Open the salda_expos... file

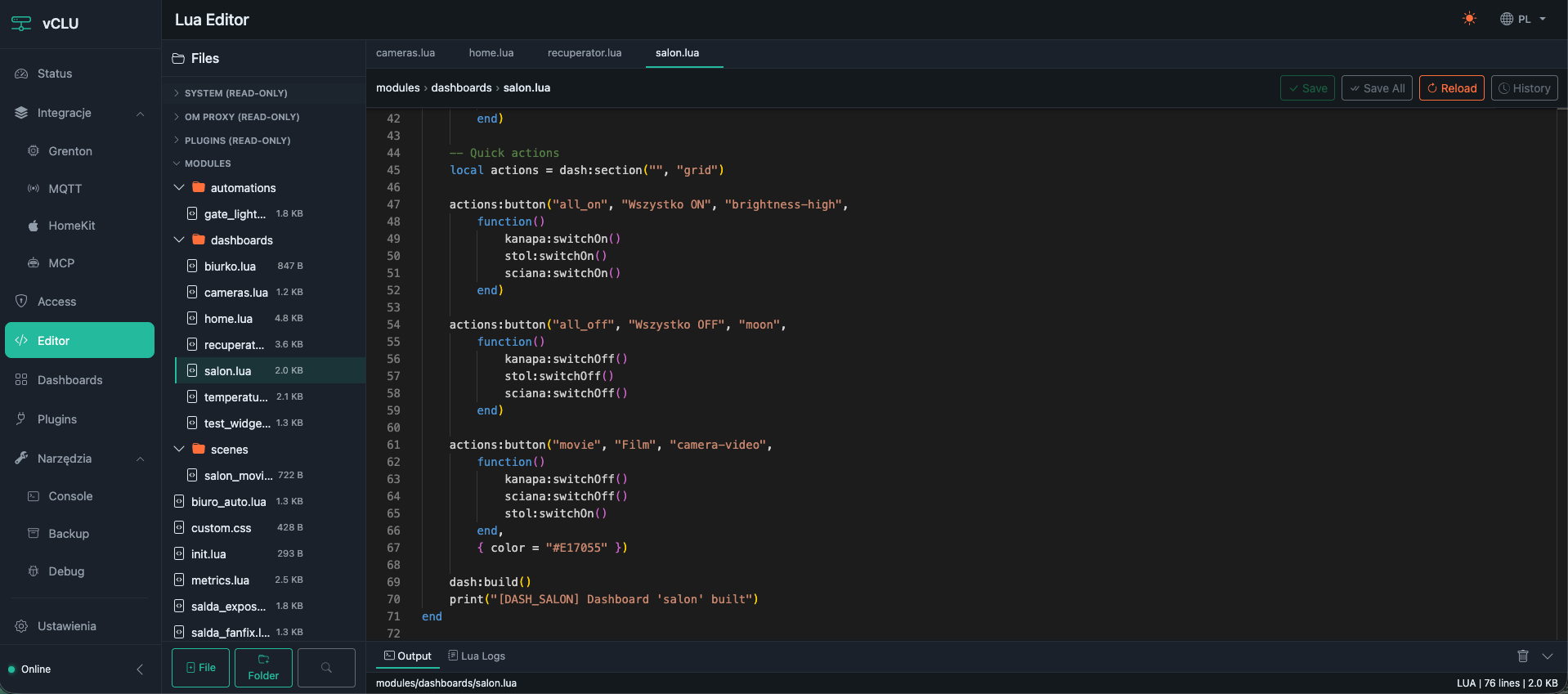point(263,607)
